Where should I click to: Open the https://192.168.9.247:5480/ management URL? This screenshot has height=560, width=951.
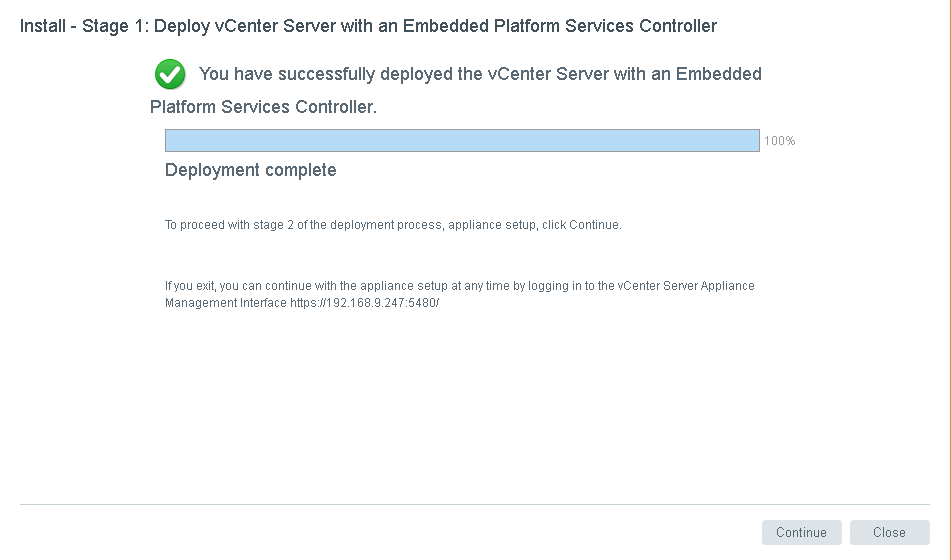coord(365,303)
